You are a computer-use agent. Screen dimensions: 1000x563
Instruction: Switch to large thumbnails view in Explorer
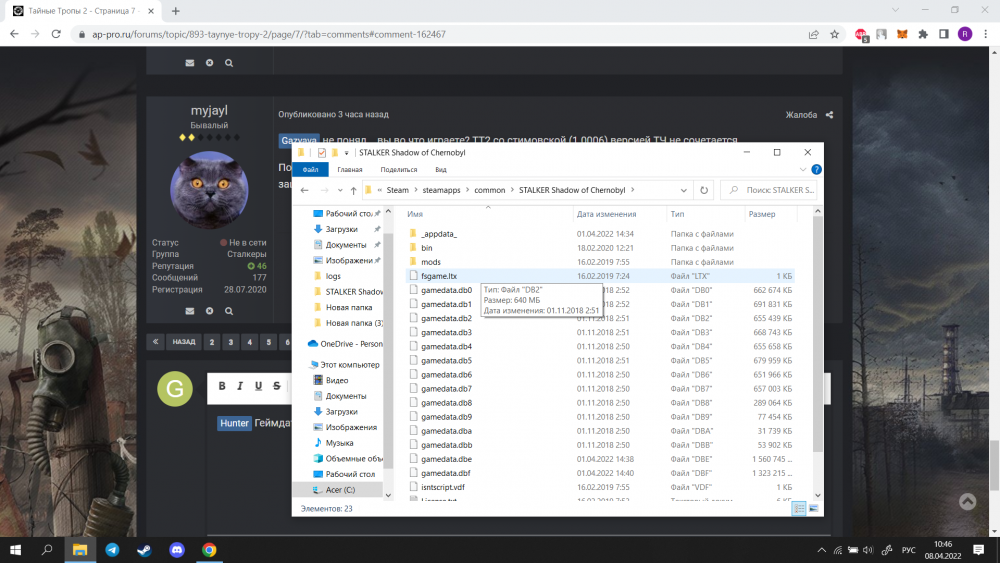click(x=813, y=509)
